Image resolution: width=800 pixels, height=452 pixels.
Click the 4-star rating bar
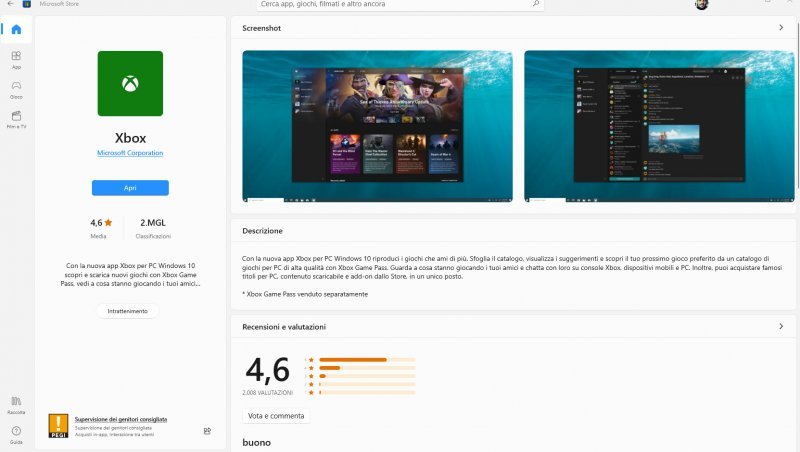tap(367, 368)
